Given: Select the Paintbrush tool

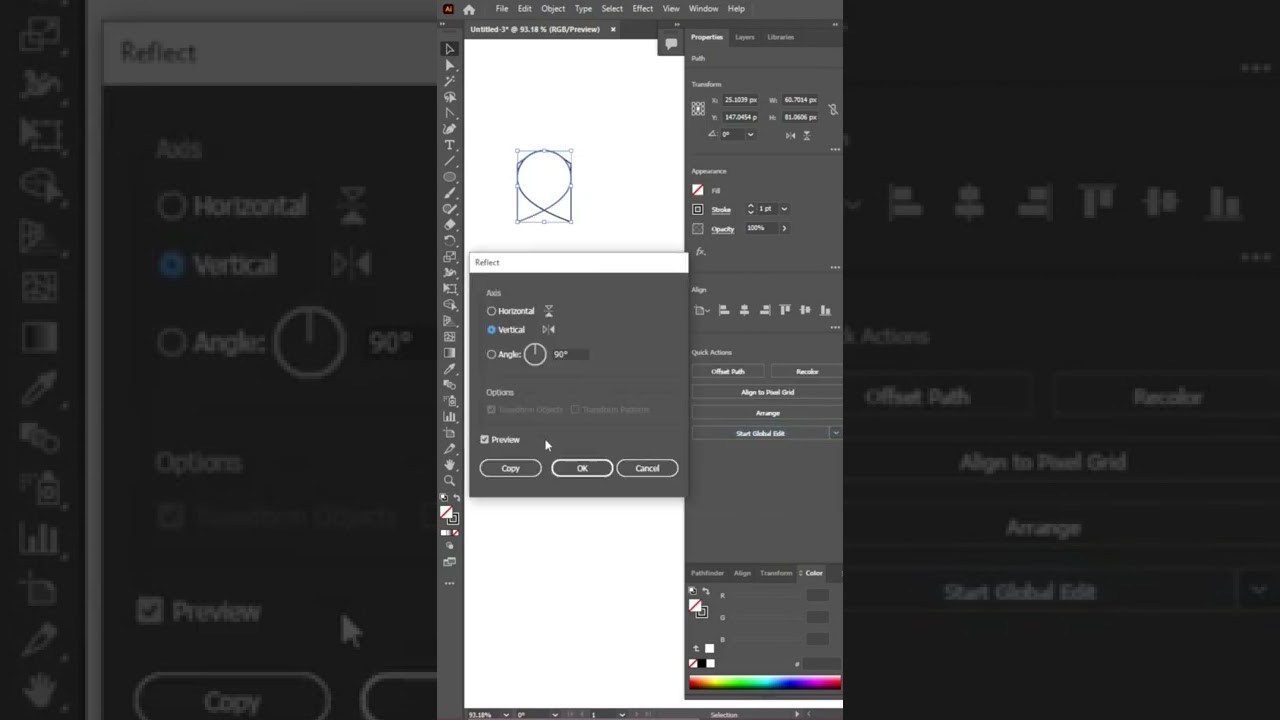Looking at the screenshot, I should 450,193.
